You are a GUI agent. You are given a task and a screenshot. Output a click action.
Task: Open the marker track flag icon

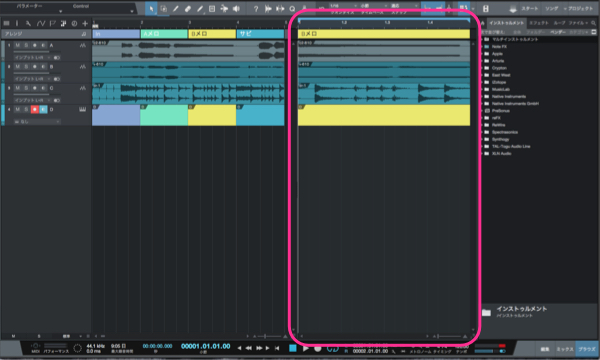coord(52,23)
